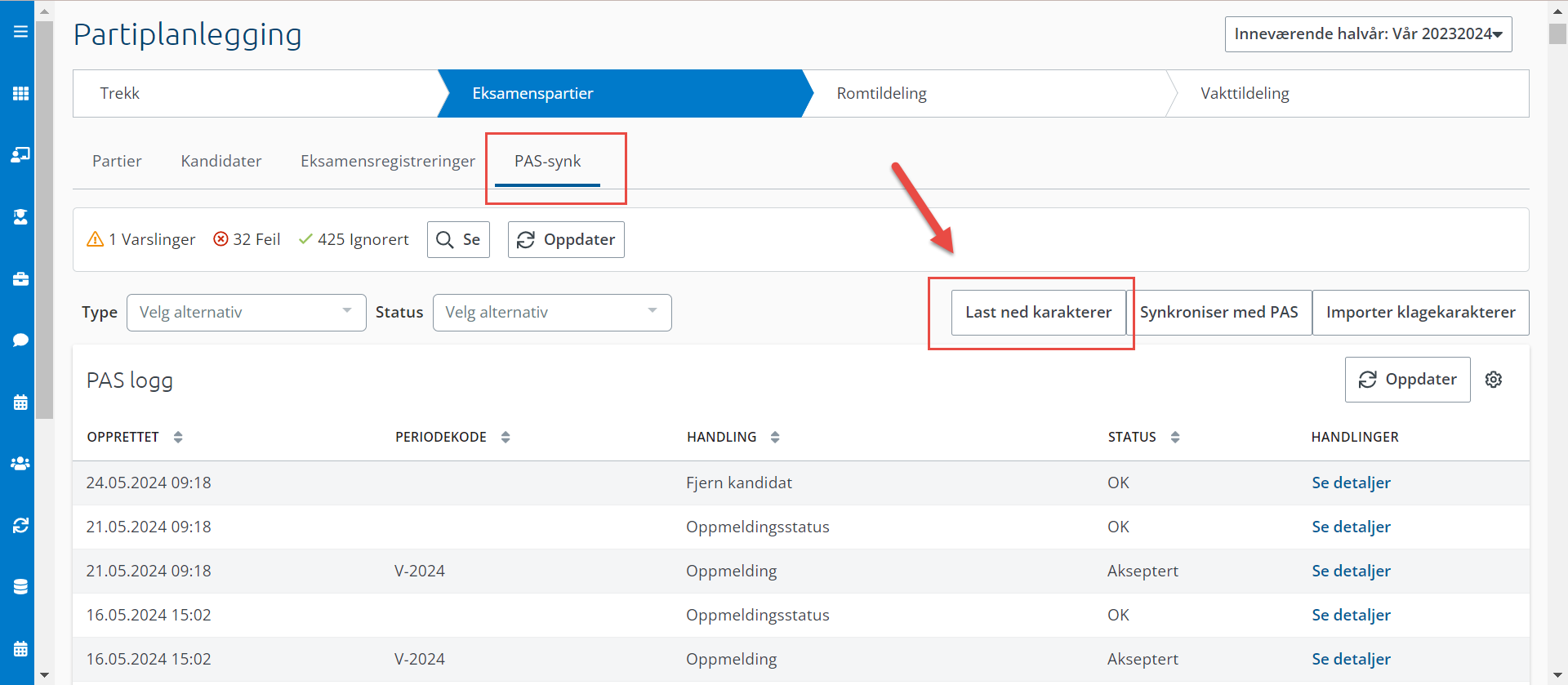Open the Status filter dropdown
This screenshot has width=1568, height=685.
[551, 313]
